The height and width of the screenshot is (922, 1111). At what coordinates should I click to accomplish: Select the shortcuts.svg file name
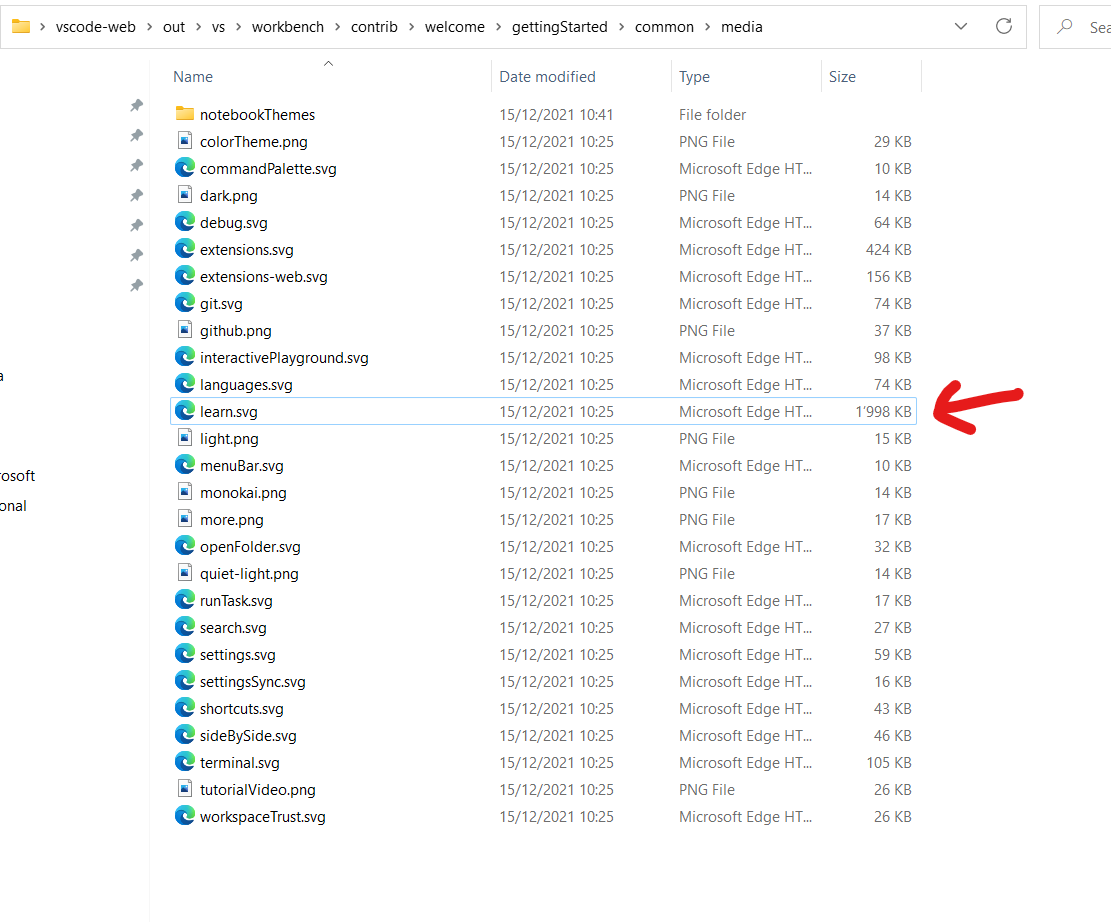(x=242, y=709)
